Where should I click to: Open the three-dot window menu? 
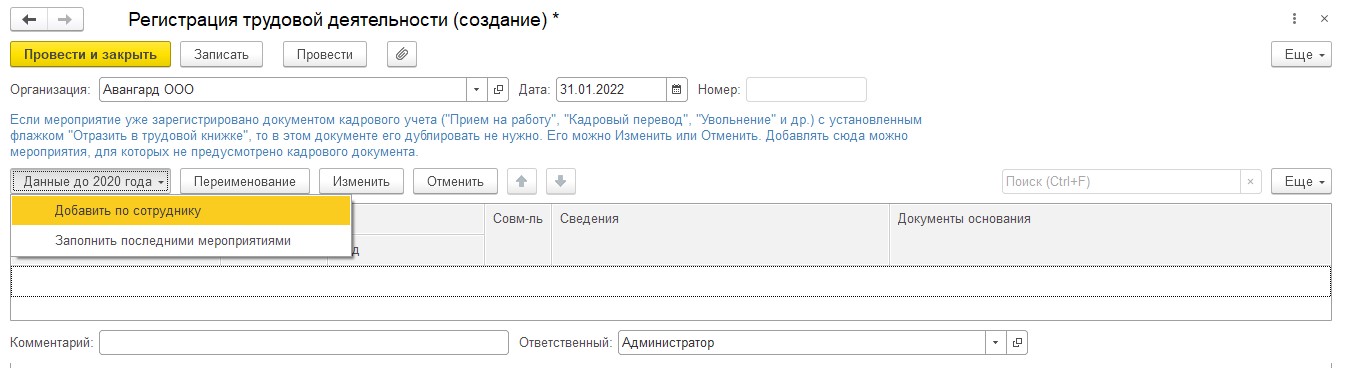tap(1295, 19)
